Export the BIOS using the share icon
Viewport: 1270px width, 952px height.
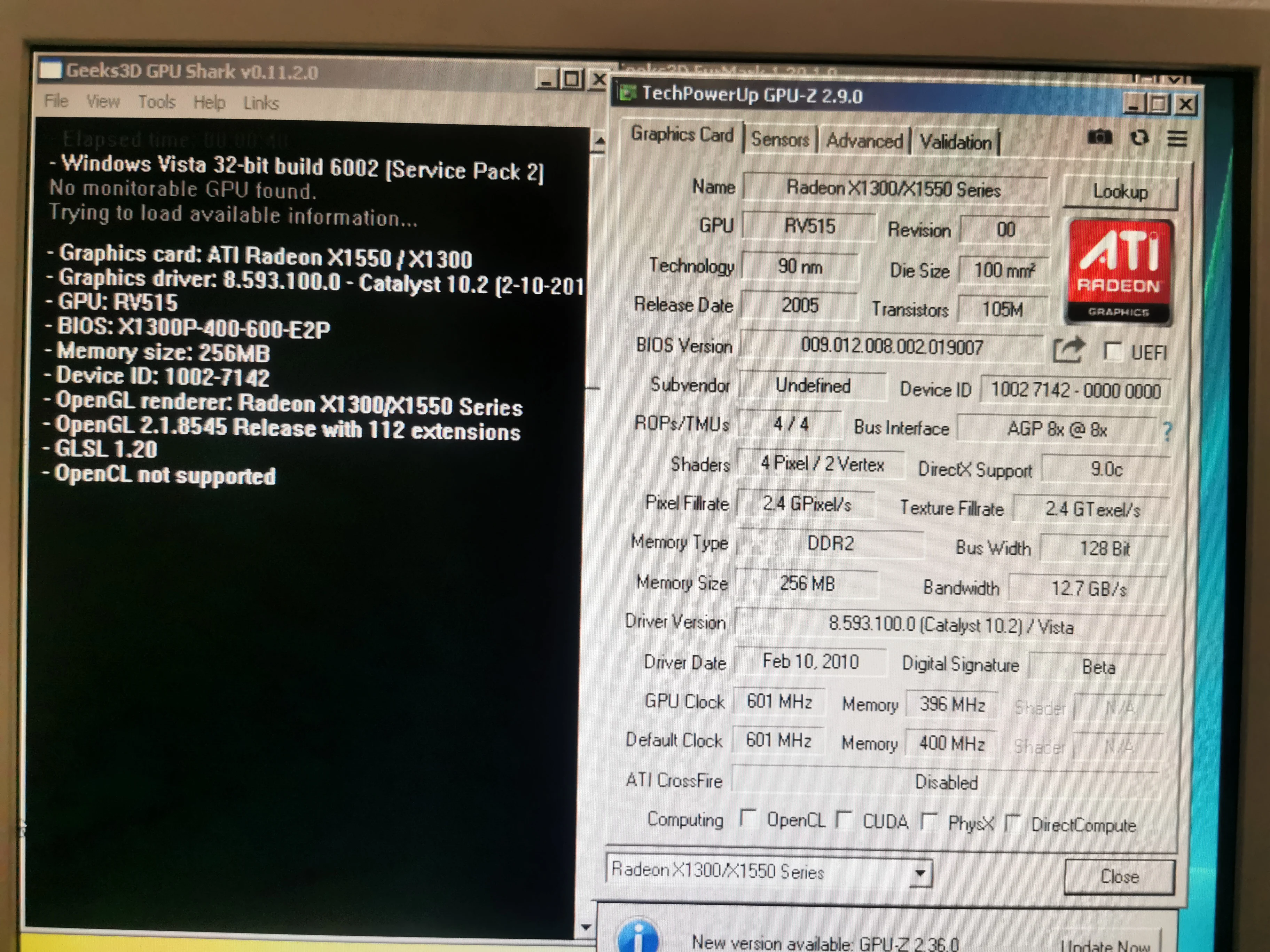click(x=1068, y=350)
